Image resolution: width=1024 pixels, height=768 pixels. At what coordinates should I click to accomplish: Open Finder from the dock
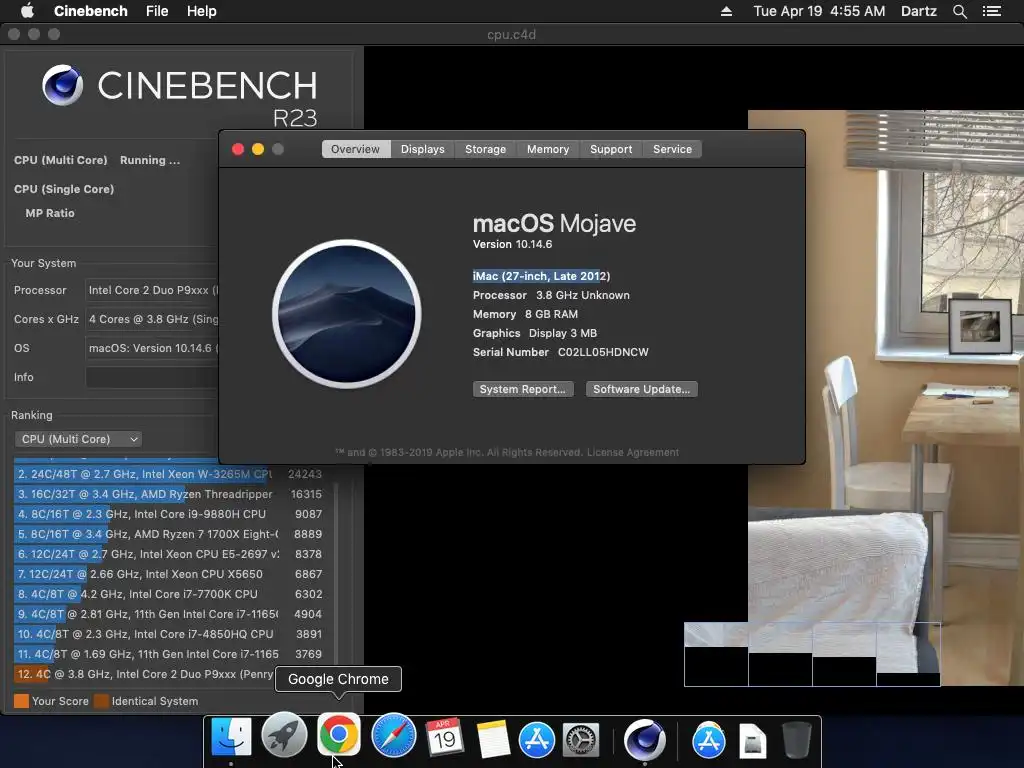[231, 737]
